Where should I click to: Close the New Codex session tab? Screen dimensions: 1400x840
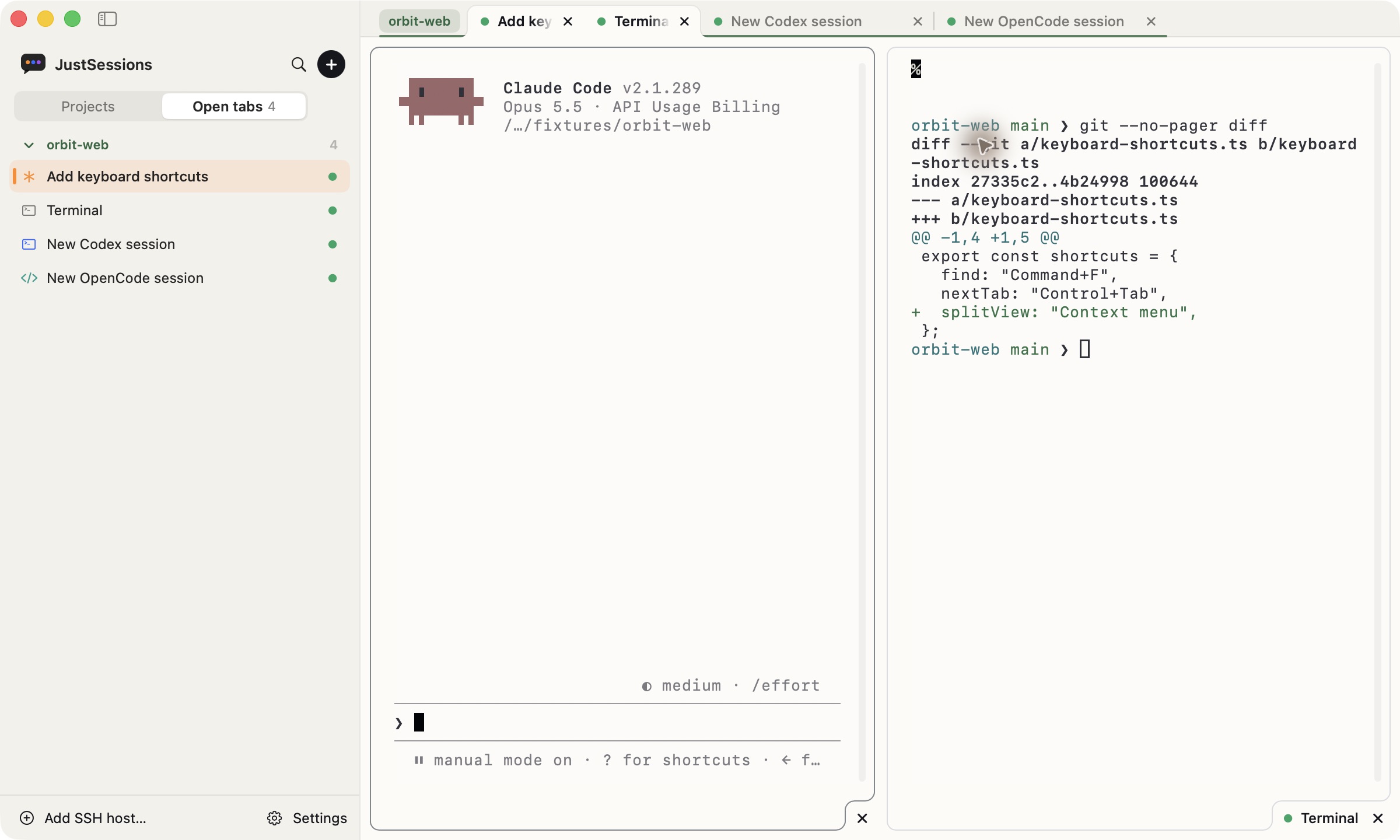[918, 22]
